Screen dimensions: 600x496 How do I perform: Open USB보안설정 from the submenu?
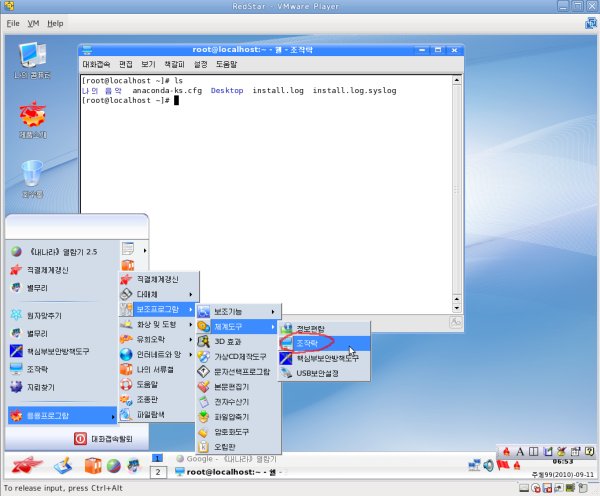click(316, 373)
